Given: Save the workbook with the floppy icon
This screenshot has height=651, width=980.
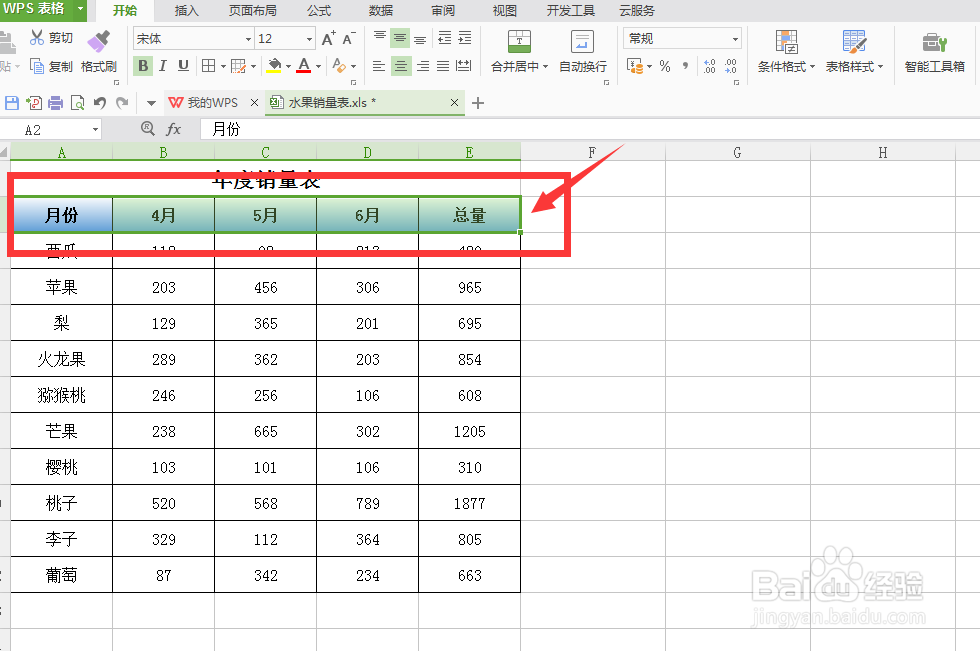Looking at the screenshot, I should [x=12, y=102].
